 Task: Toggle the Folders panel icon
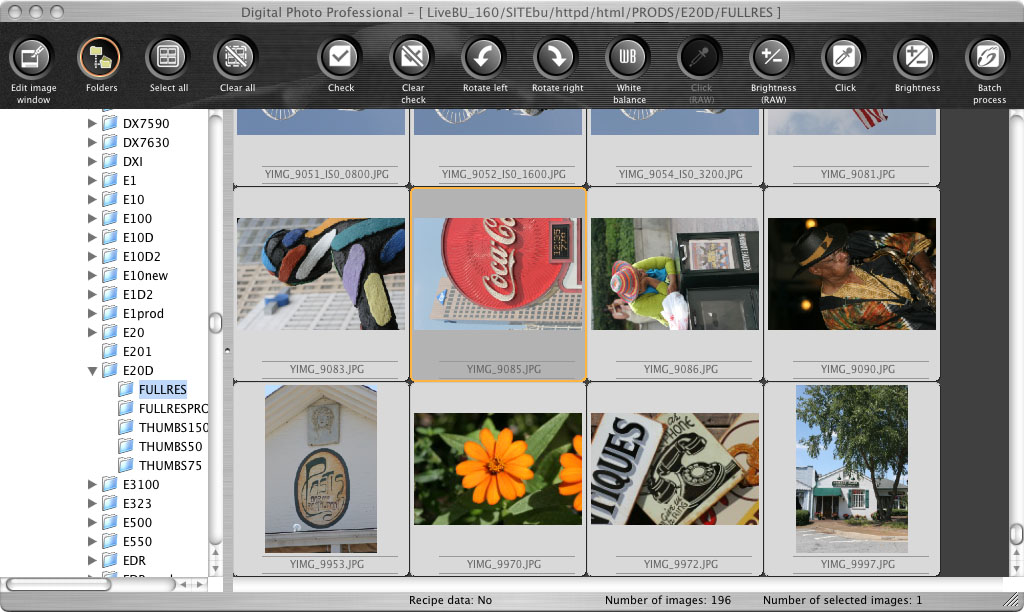[100, 57]
